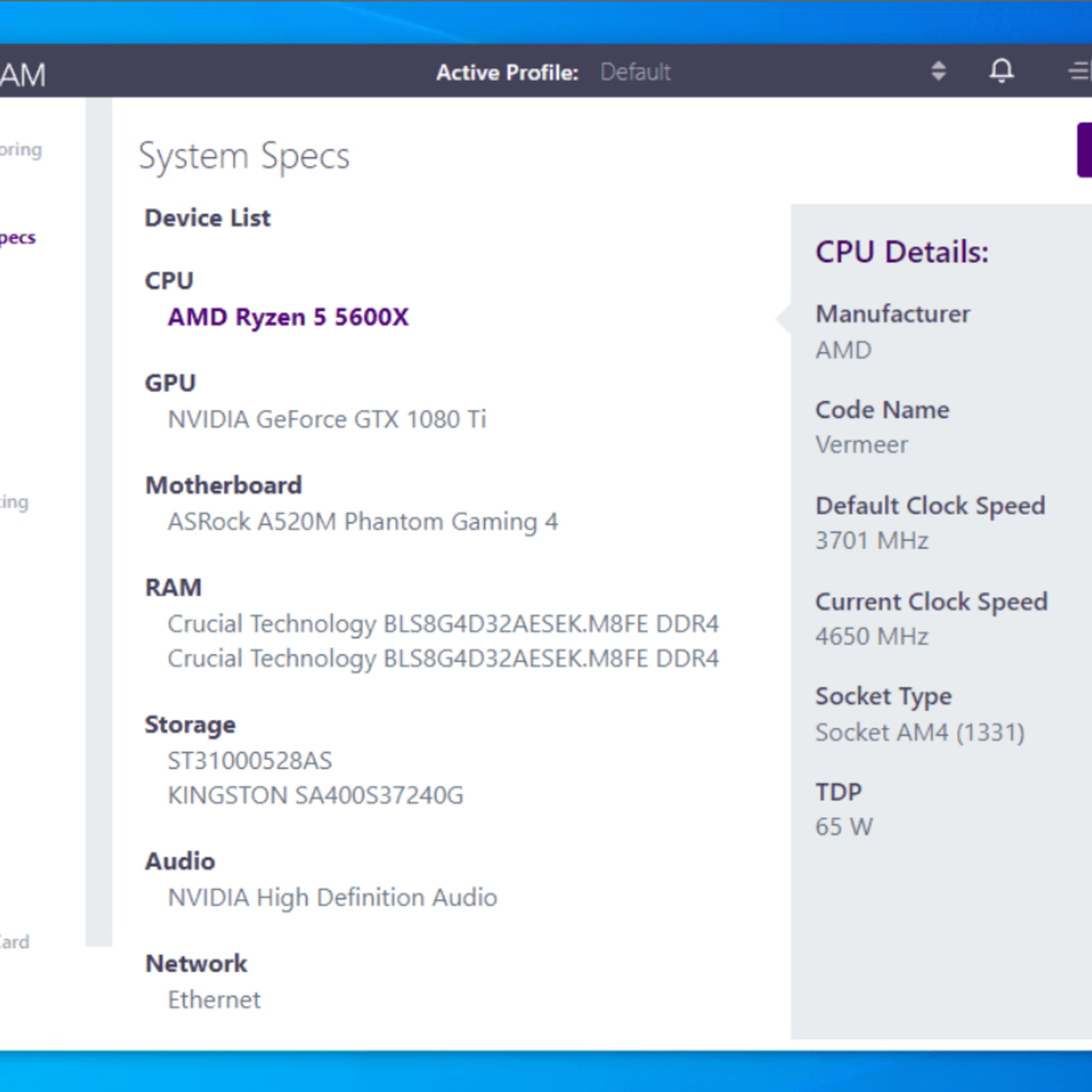Screen dimensions: 1092x1092
Task: Select ASRock A520M Phantom Gaming 4 motherboard
Action: coord(363,522)
